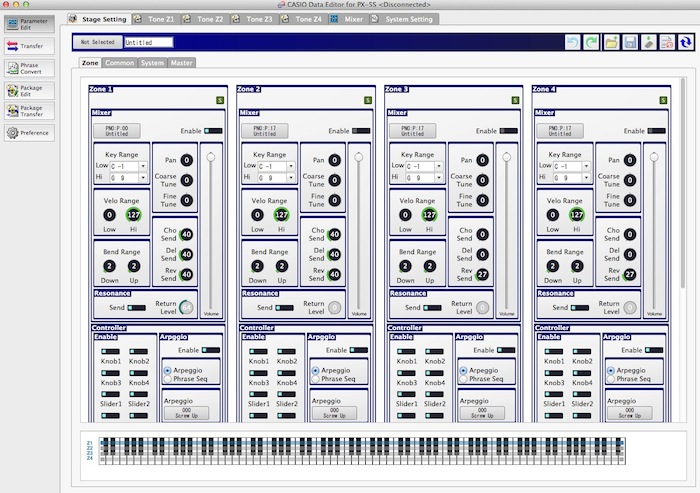700x493 pixels.
Task: Save using the floppy disk icon
Action: pyautogui.click(x=630, y=42)
